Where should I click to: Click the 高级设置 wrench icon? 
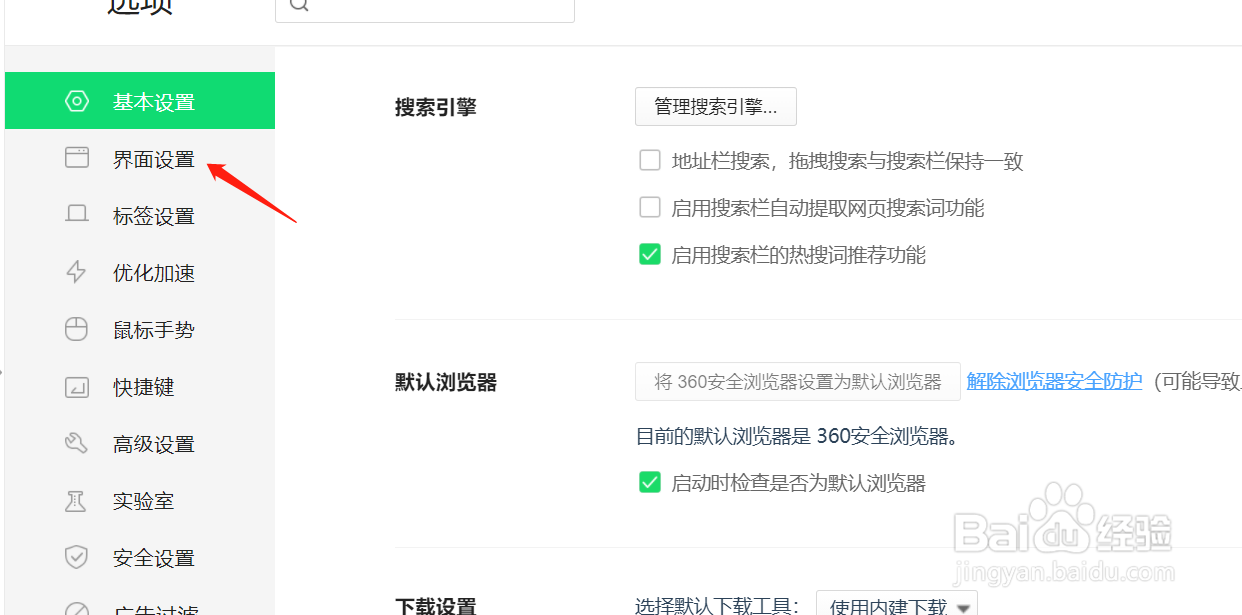tap(77, 443)
